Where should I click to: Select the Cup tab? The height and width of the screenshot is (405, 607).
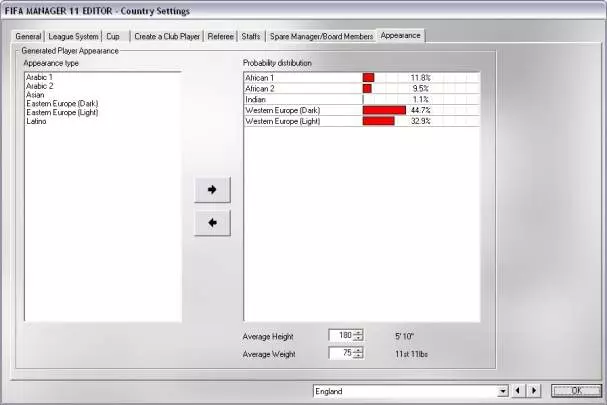(x=113, y=36)
